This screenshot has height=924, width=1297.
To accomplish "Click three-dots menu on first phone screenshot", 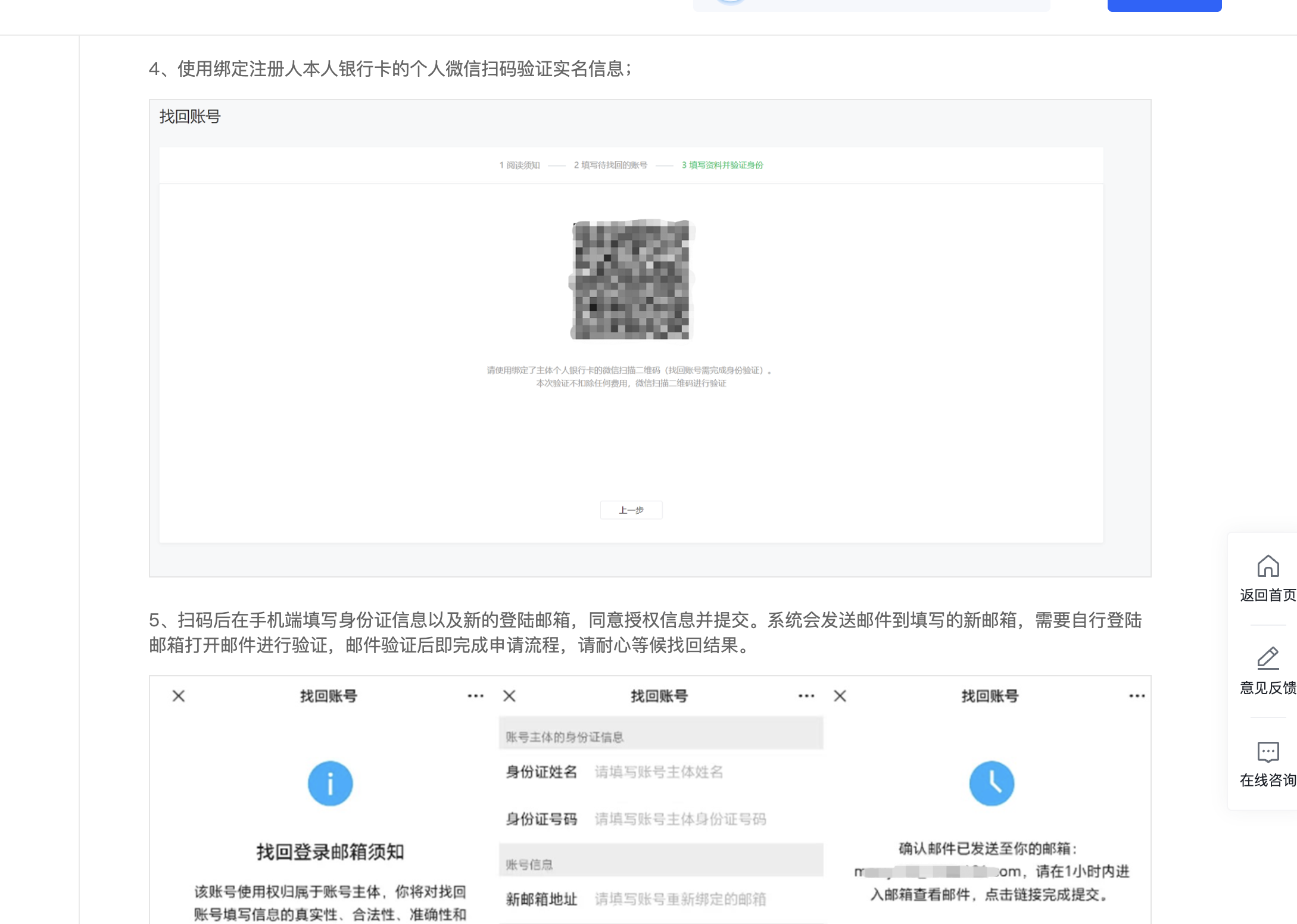I will 475,696.
